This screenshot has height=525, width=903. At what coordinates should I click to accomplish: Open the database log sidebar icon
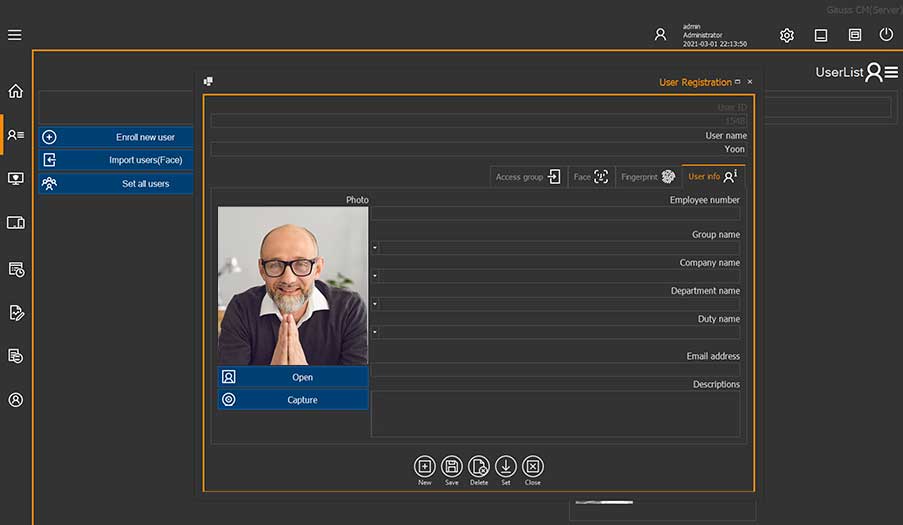pos(16,356)
